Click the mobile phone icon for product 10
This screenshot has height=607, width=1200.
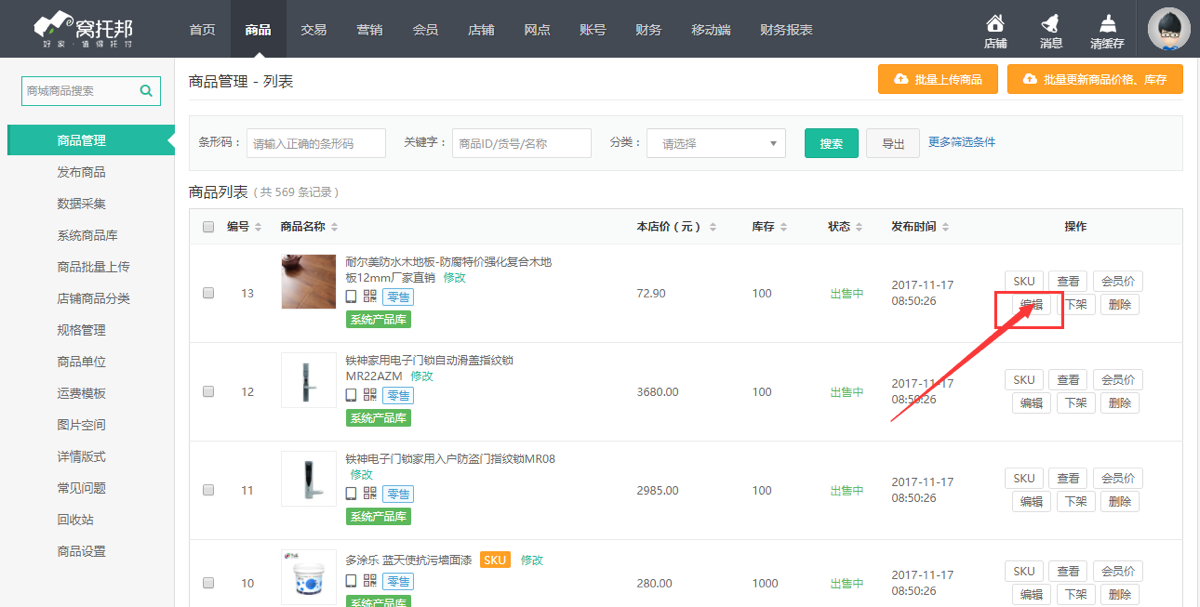pos(351,580)
